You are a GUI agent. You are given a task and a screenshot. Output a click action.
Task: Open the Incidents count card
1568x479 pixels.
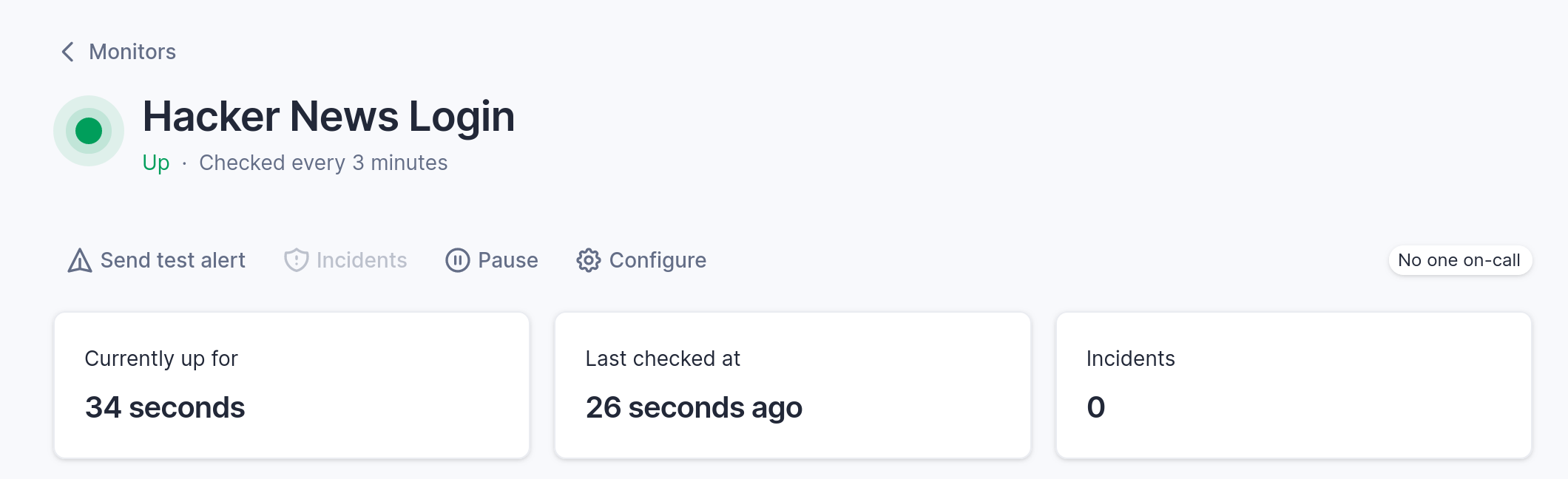click(x=1294, y=385)
